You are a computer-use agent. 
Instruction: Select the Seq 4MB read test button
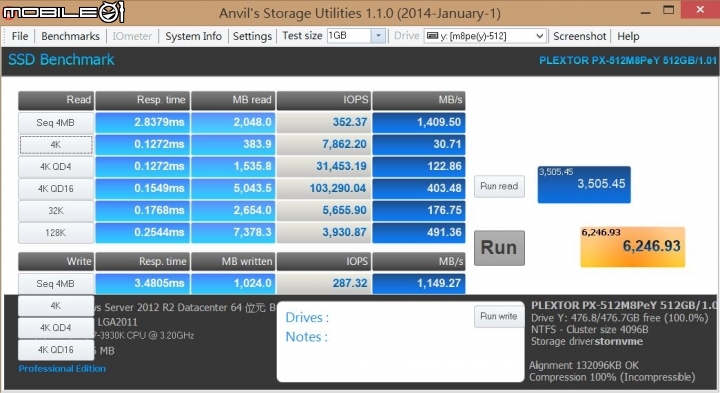[56, 123]
